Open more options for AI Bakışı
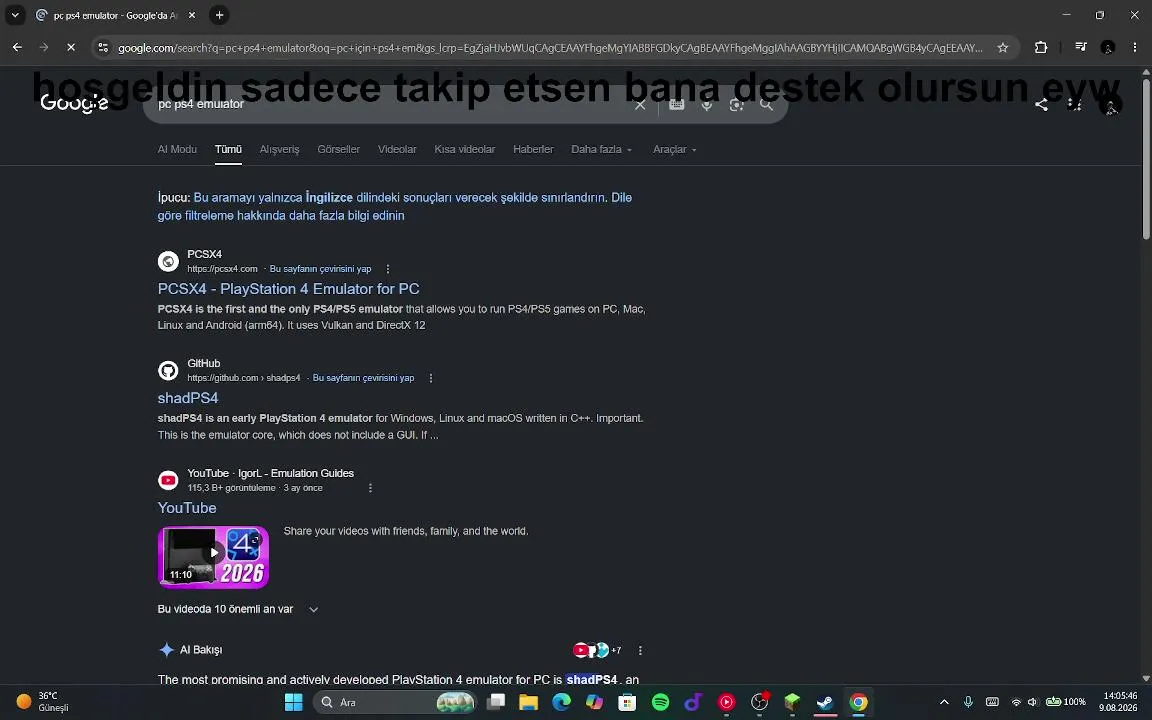 click(x=640, y=650)
